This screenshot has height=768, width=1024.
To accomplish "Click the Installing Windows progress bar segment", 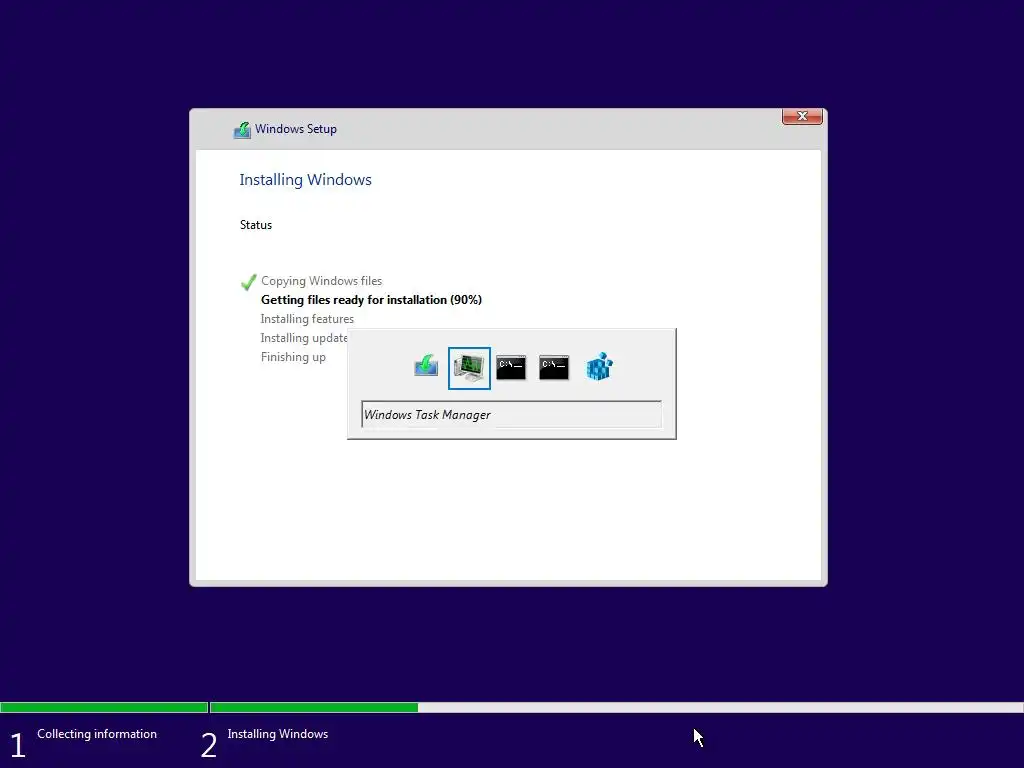I will (x=616, y=707).
